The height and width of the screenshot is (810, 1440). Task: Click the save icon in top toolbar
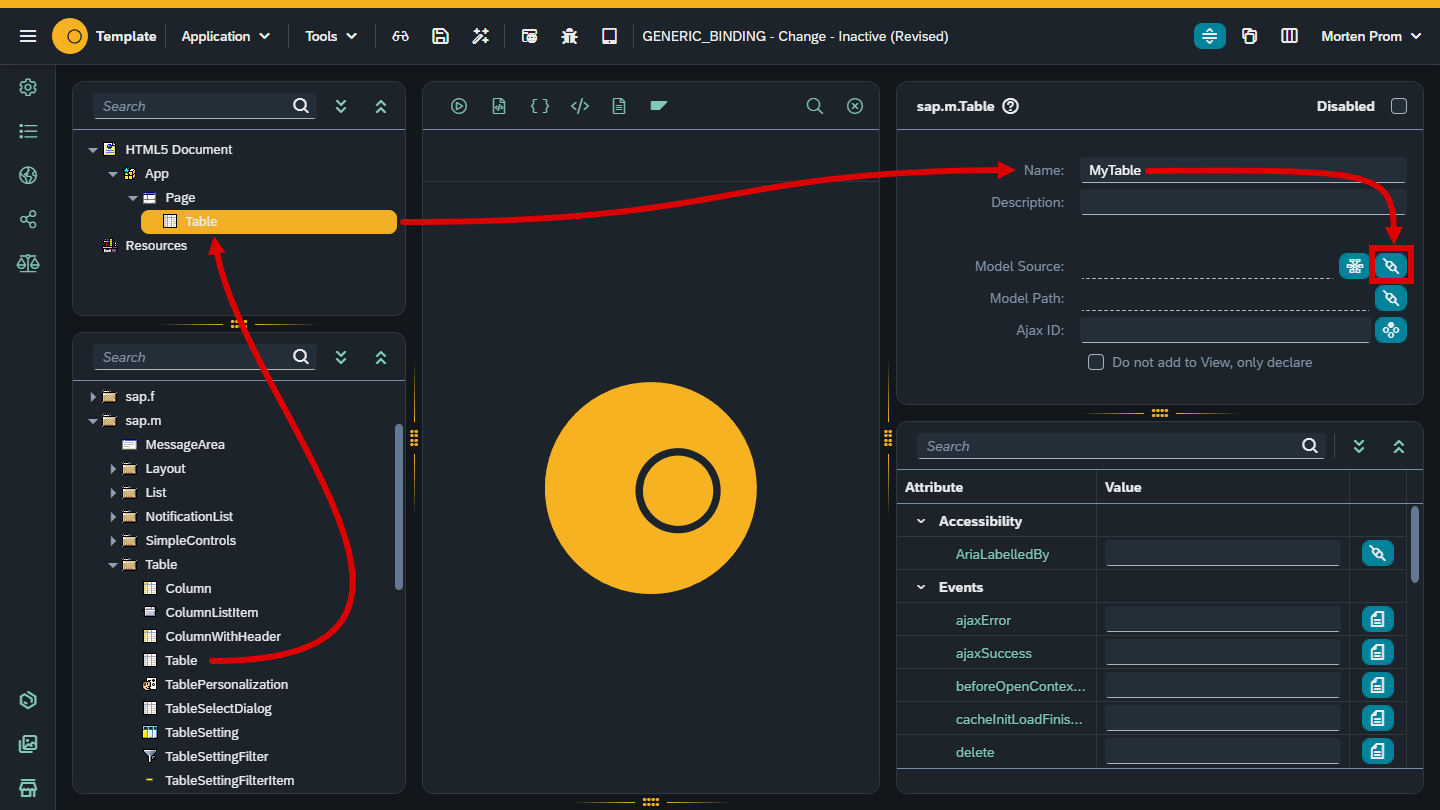click(440, 36)
